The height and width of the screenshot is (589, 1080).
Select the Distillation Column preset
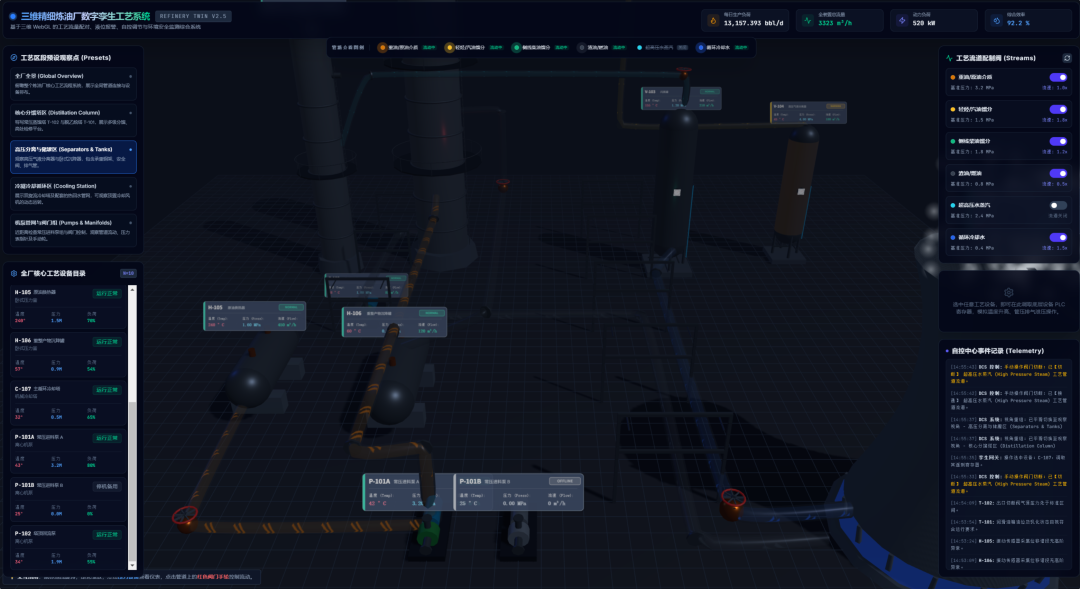point(73,120)
